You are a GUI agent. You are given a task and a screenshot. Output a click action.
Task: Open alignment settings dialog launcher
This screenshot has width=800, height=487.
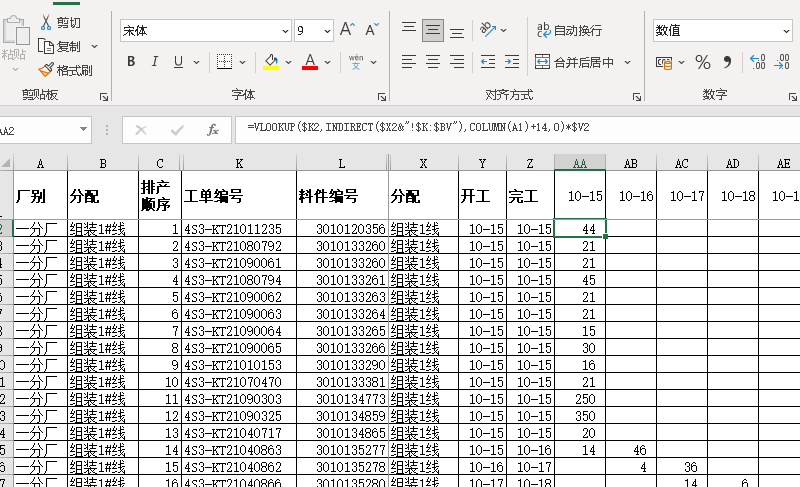[x=637, y=97]
